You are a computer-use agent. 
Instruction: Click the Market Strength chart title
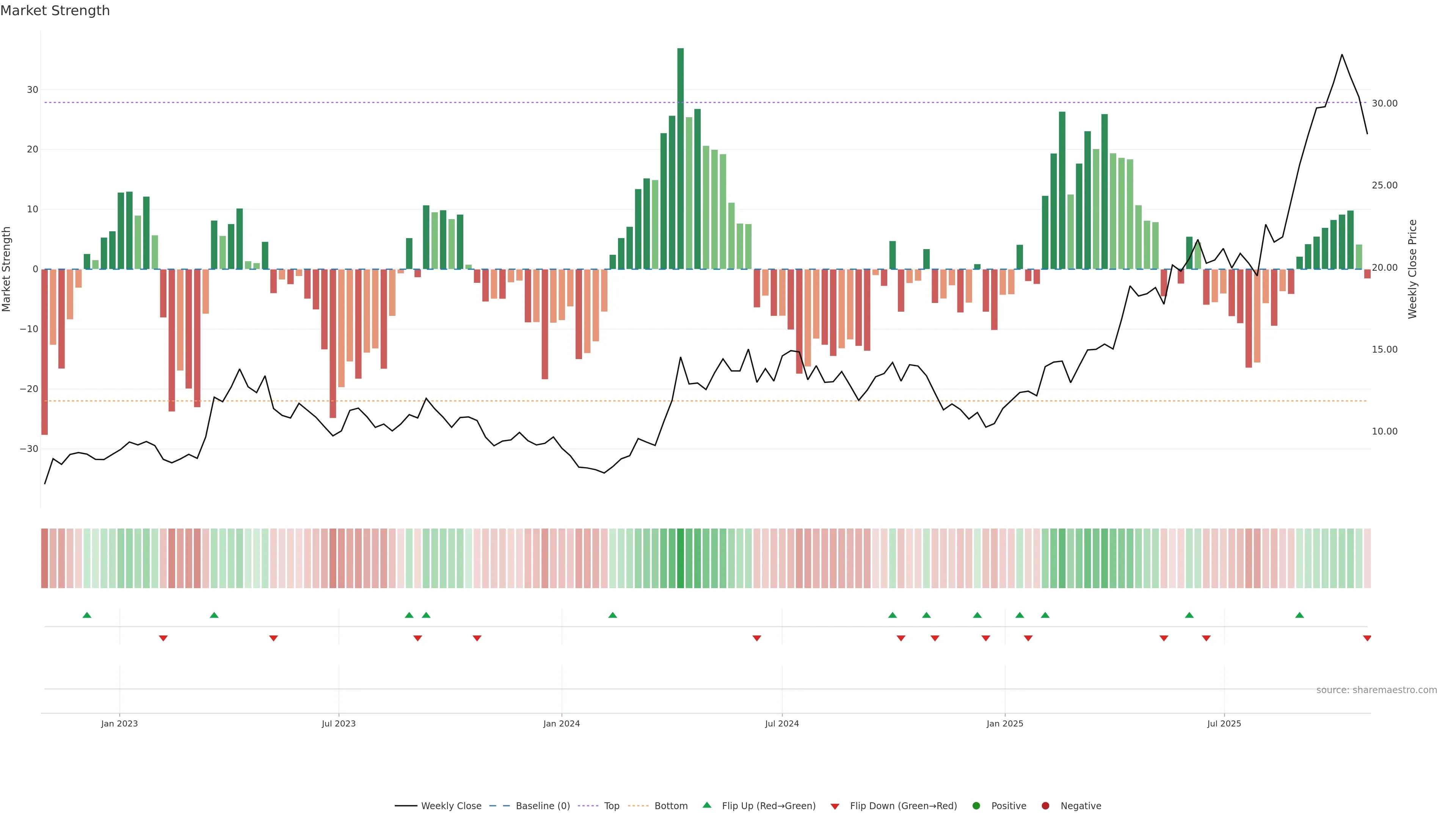[55, 11]
